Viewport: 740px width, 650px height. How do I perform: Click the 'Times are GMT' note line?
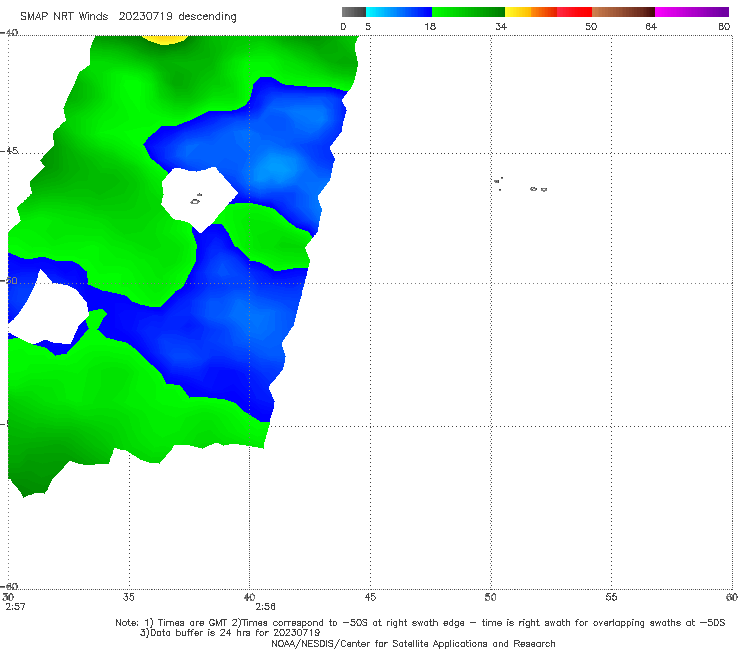click(x=420, y=623)
